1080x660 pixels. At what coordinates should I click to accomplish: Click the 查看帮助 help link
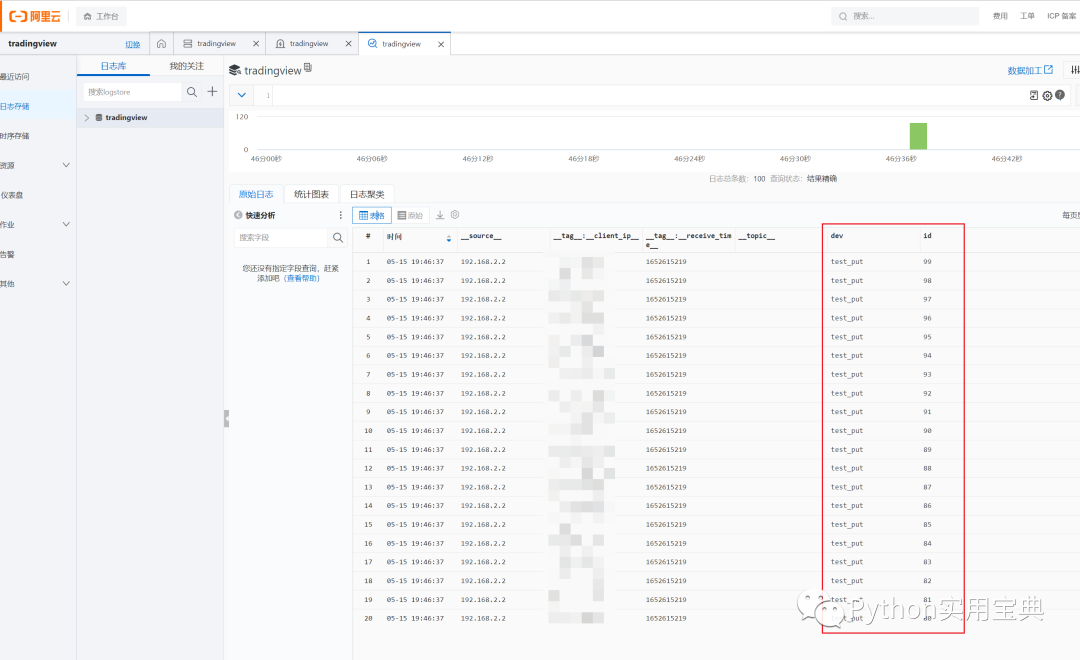[302, 278]
